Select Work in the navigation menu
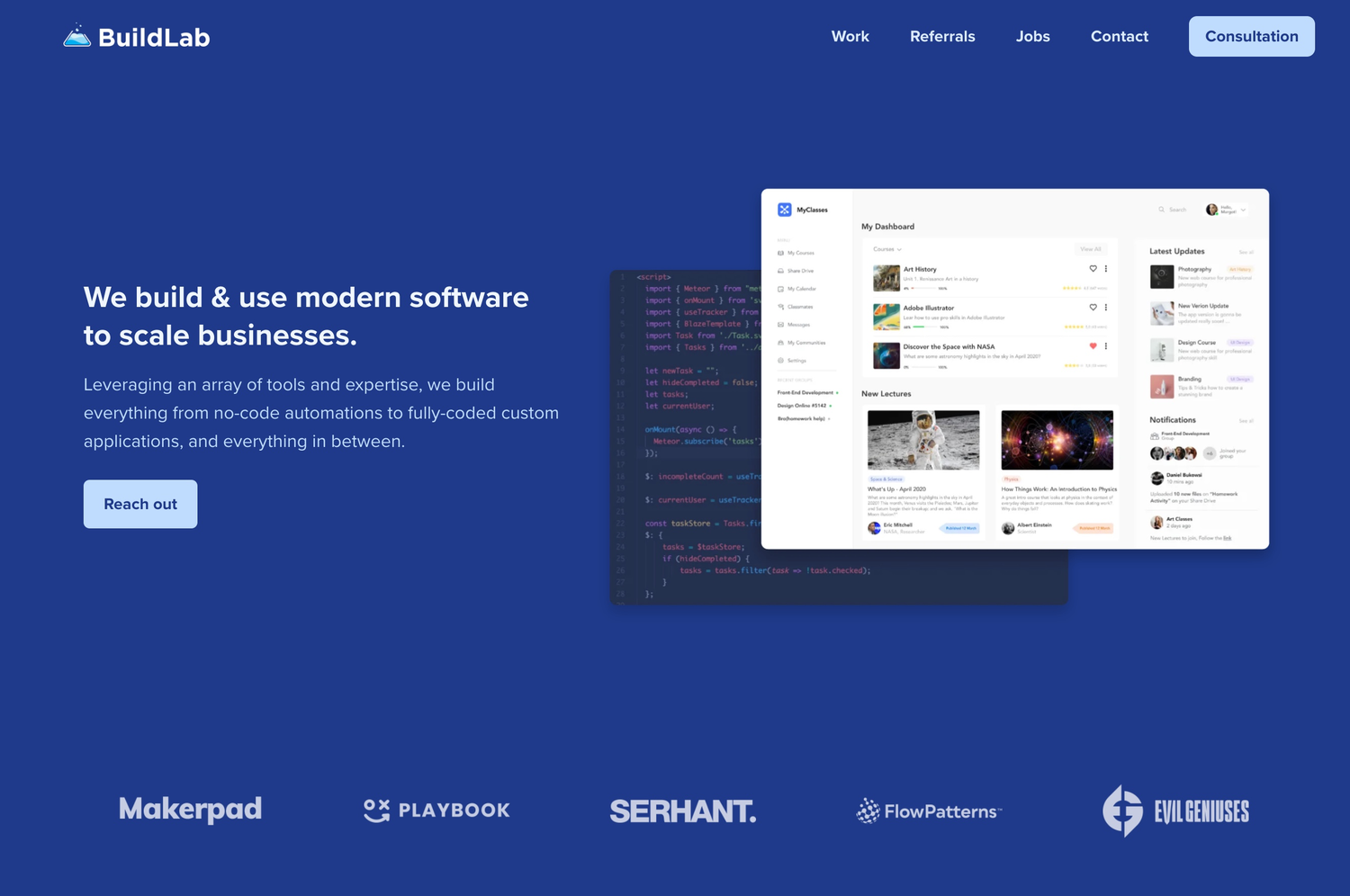 (850, 36)
